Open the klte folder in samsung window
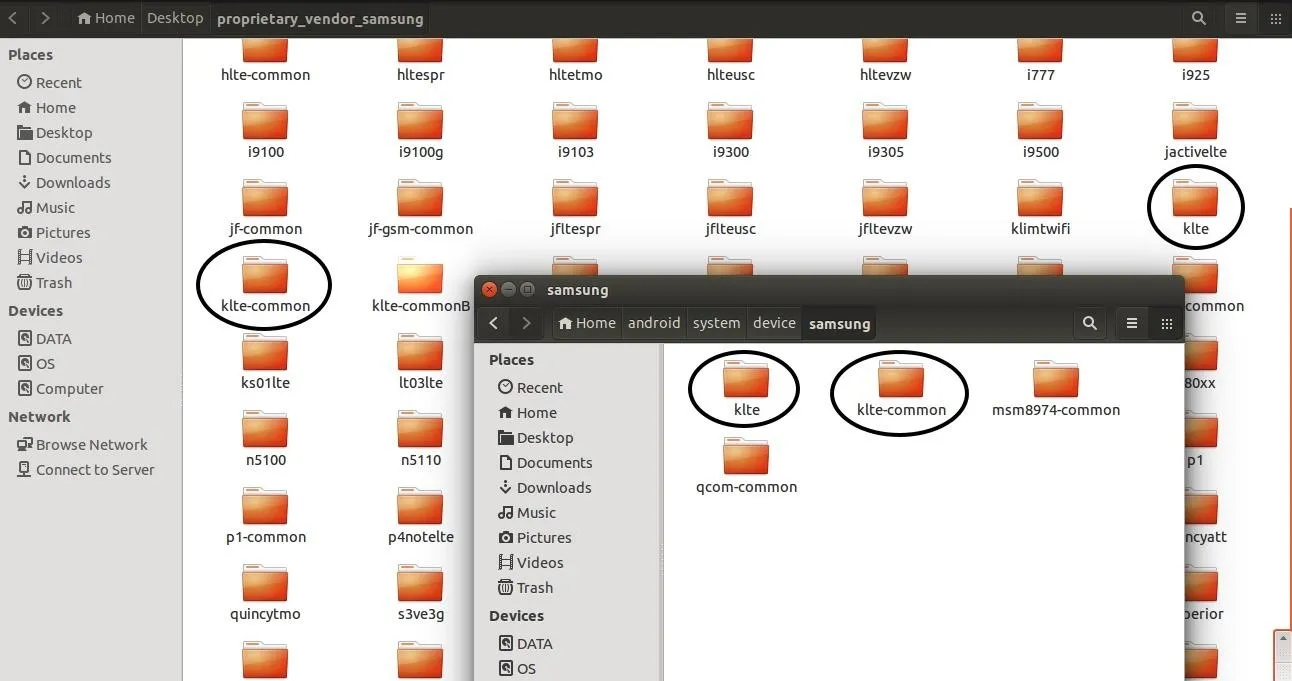This screenshot has width=1292, height=681. point(746,389)
